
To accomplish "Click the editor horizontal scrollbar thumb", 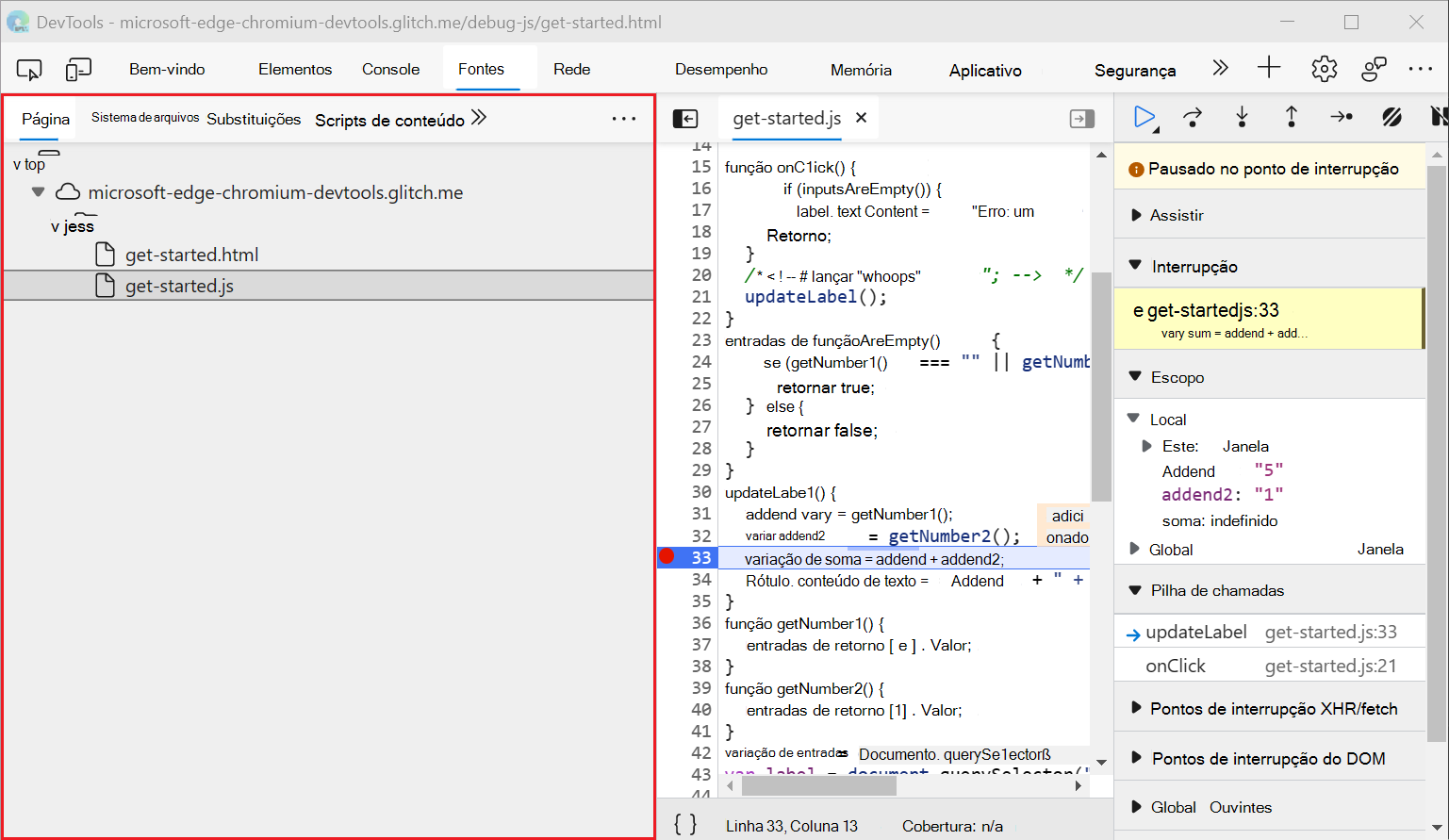I will 819,786.
